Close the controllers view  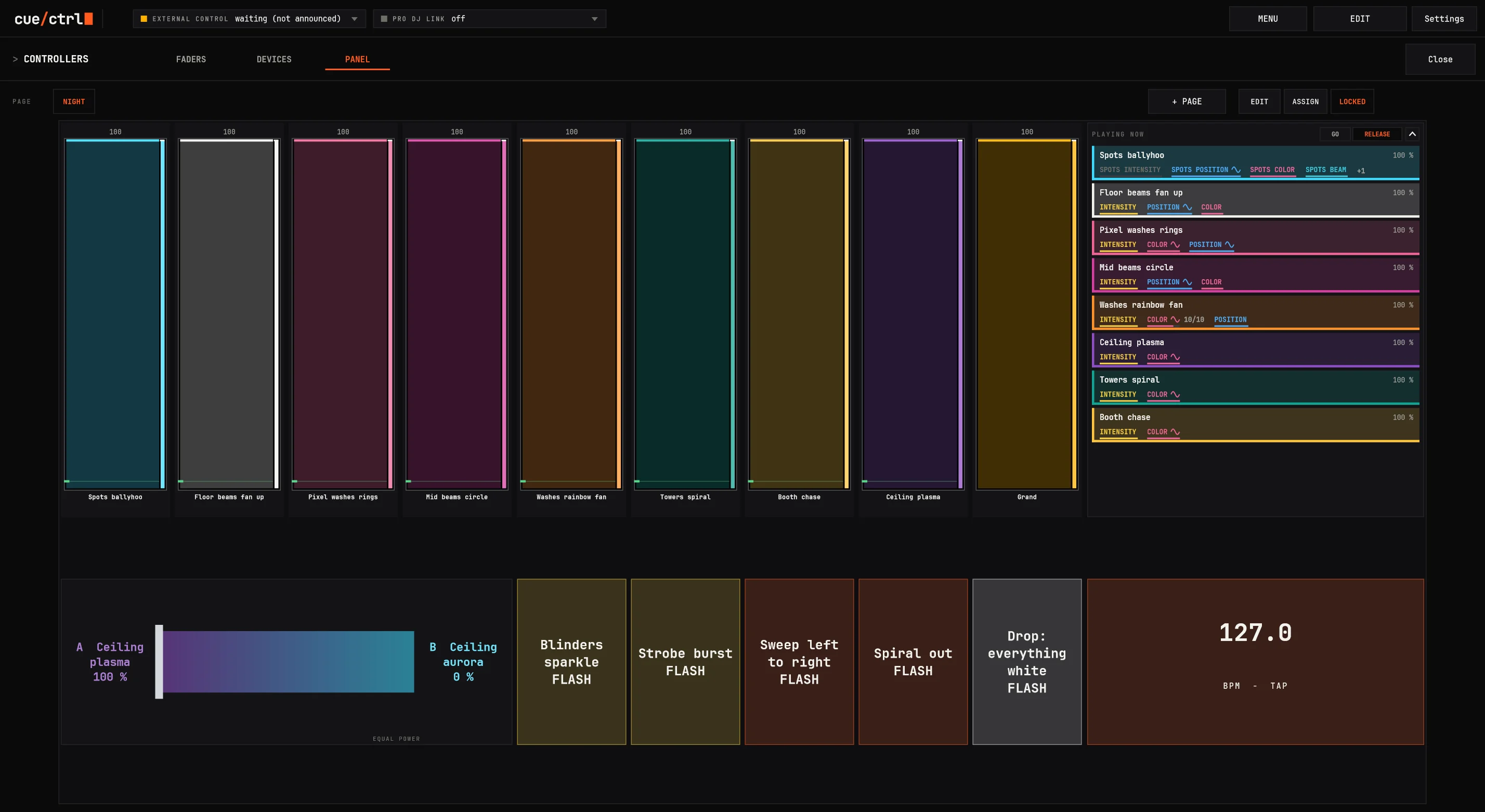(1440, 59)
